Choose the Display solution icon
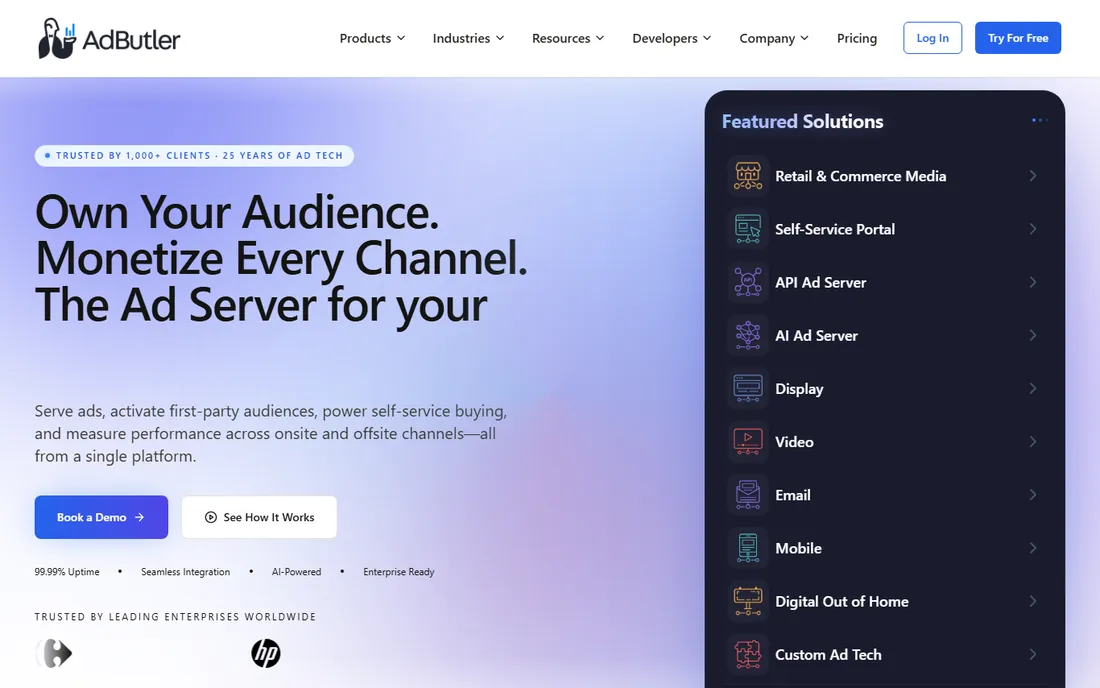This screenshot has width=1100, height=688. tap(748, 389)
